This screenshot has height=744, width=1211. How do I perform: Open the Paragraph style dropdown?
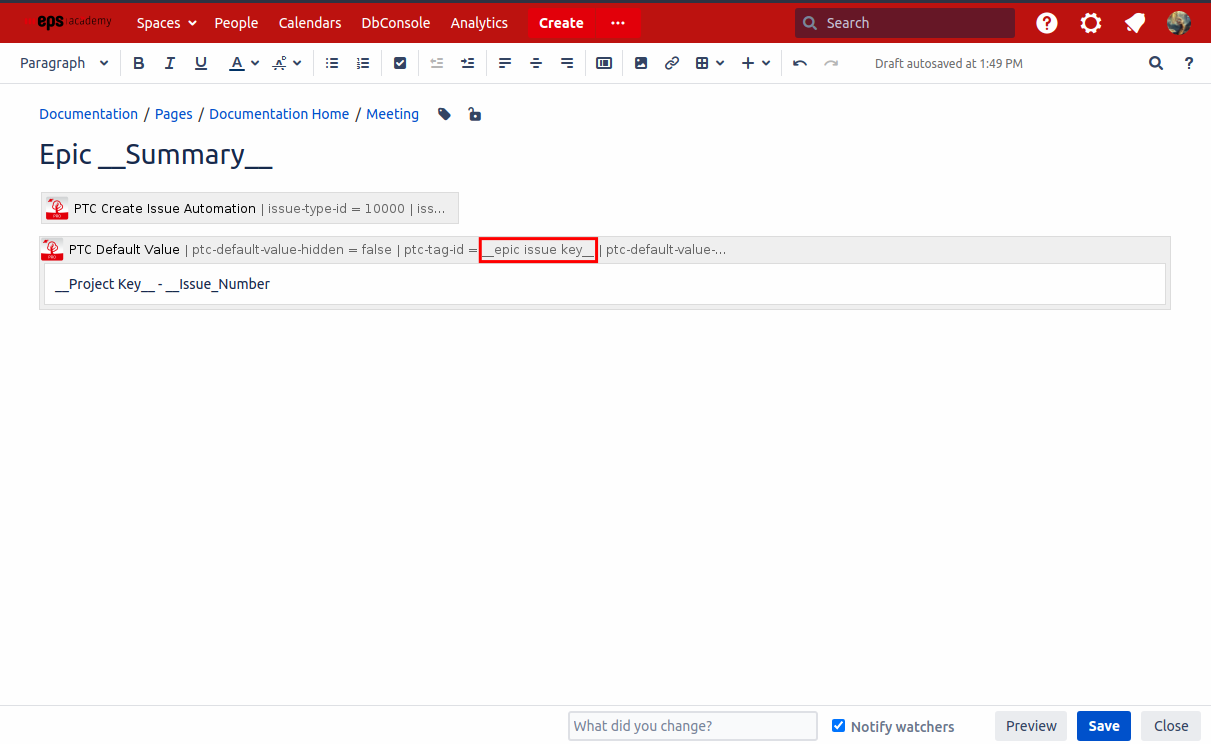(x=64, y=62)
